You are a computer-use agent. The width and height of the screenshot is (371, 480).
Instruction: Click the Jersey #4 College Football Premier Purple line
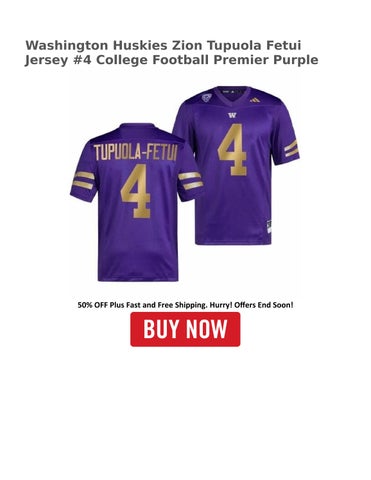[x=171, y=60]
